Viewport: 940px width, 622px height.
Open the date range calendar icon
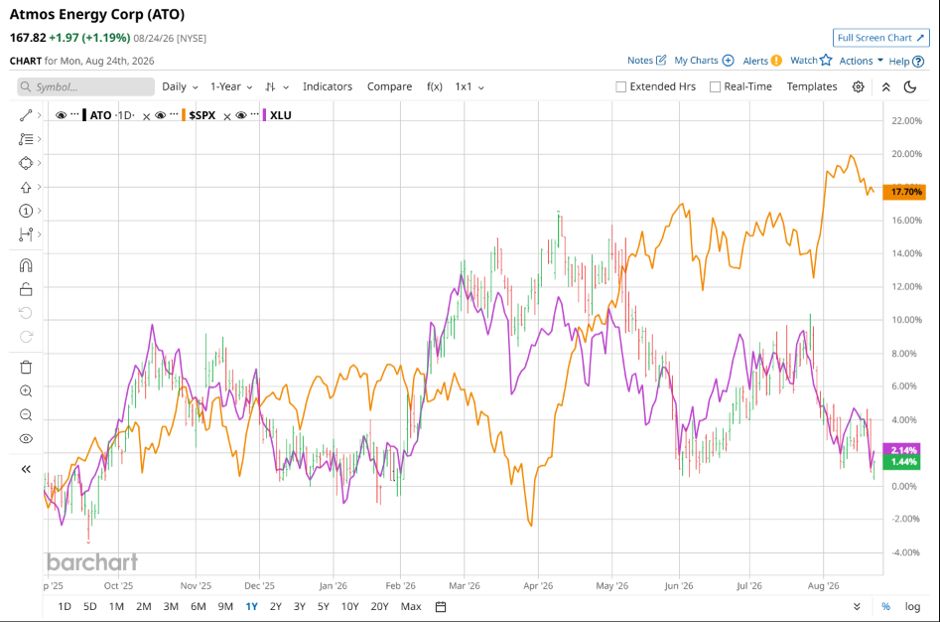441,606
